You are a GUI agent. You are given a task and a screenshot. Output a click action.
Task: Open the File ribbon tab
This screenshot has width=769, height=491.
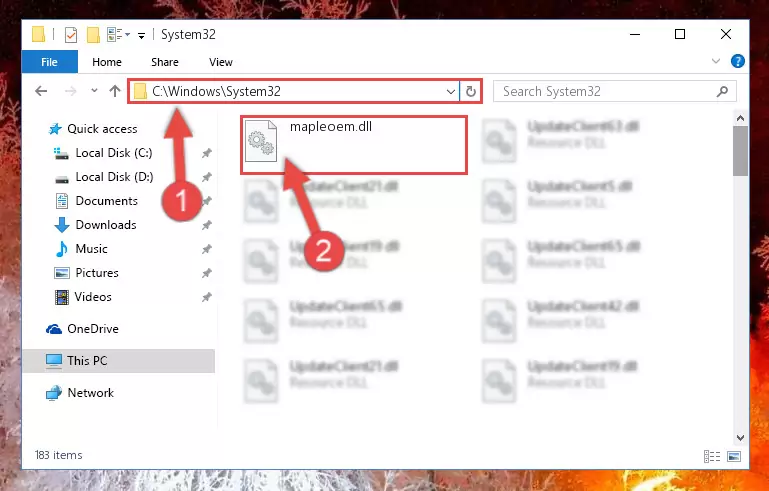click(50, 62)
